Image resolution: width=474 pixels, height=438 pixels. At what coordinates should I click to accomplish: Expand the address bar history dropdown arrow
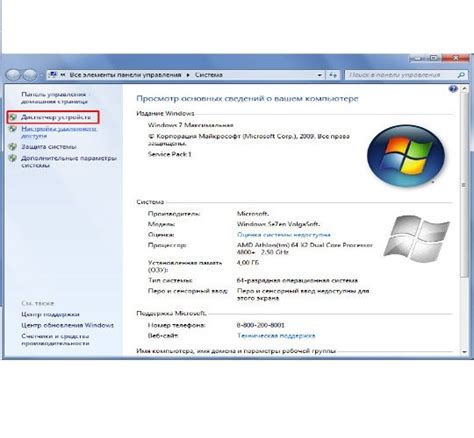(320, 75)
